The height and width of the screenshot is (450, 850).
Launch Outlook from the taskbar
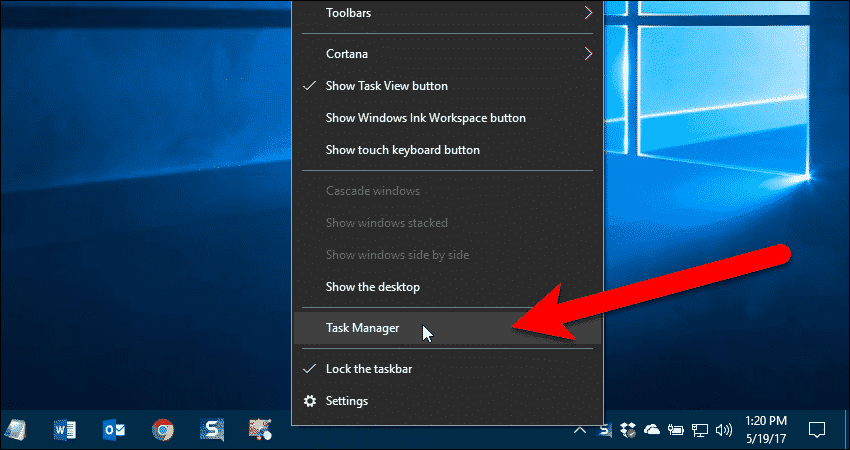pos(114,430)
